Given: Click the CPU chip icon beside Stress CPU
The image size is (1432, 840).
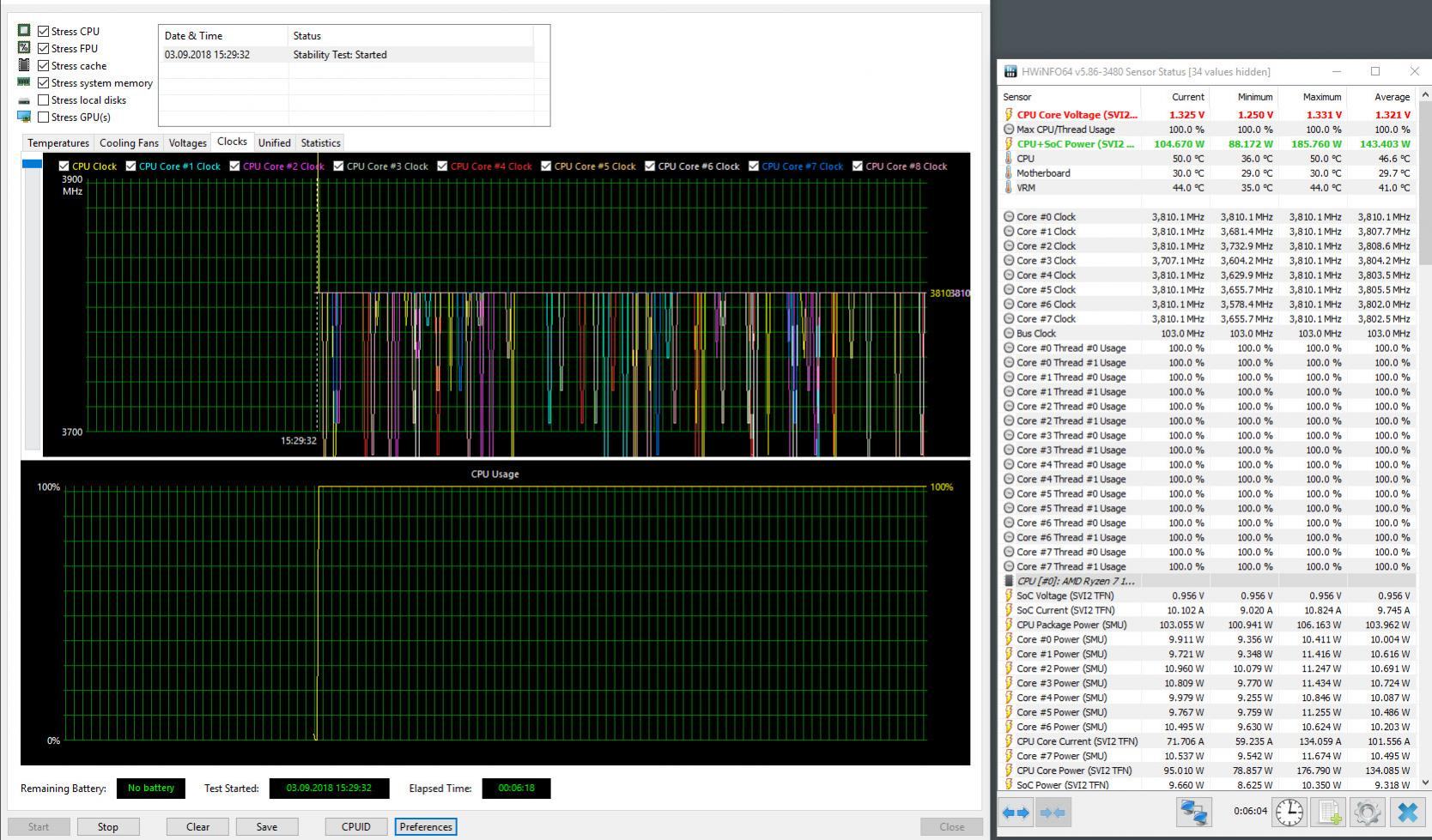Looking at the screenshot, I should tap(24, 30).
